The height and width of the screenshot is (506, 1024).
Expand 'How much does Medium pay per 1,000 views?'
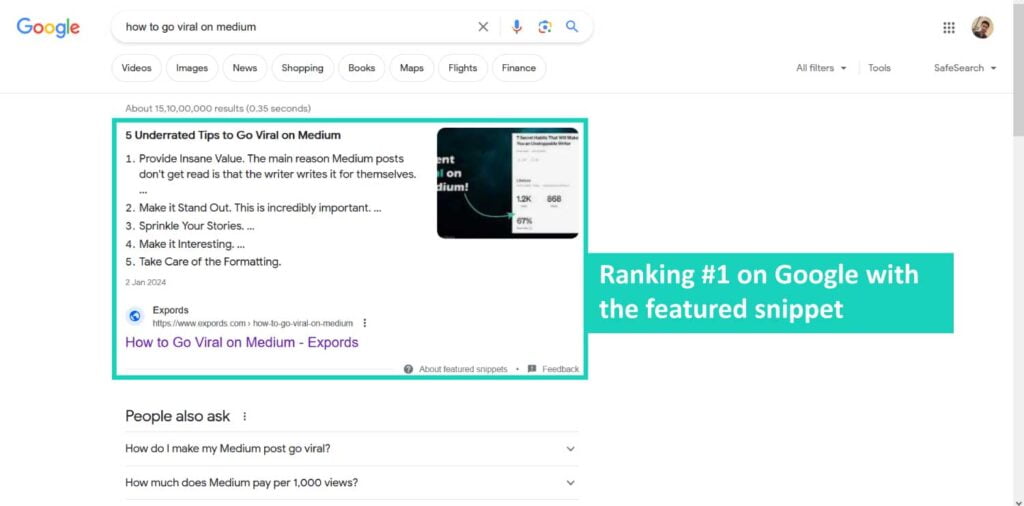pos(351,483)
